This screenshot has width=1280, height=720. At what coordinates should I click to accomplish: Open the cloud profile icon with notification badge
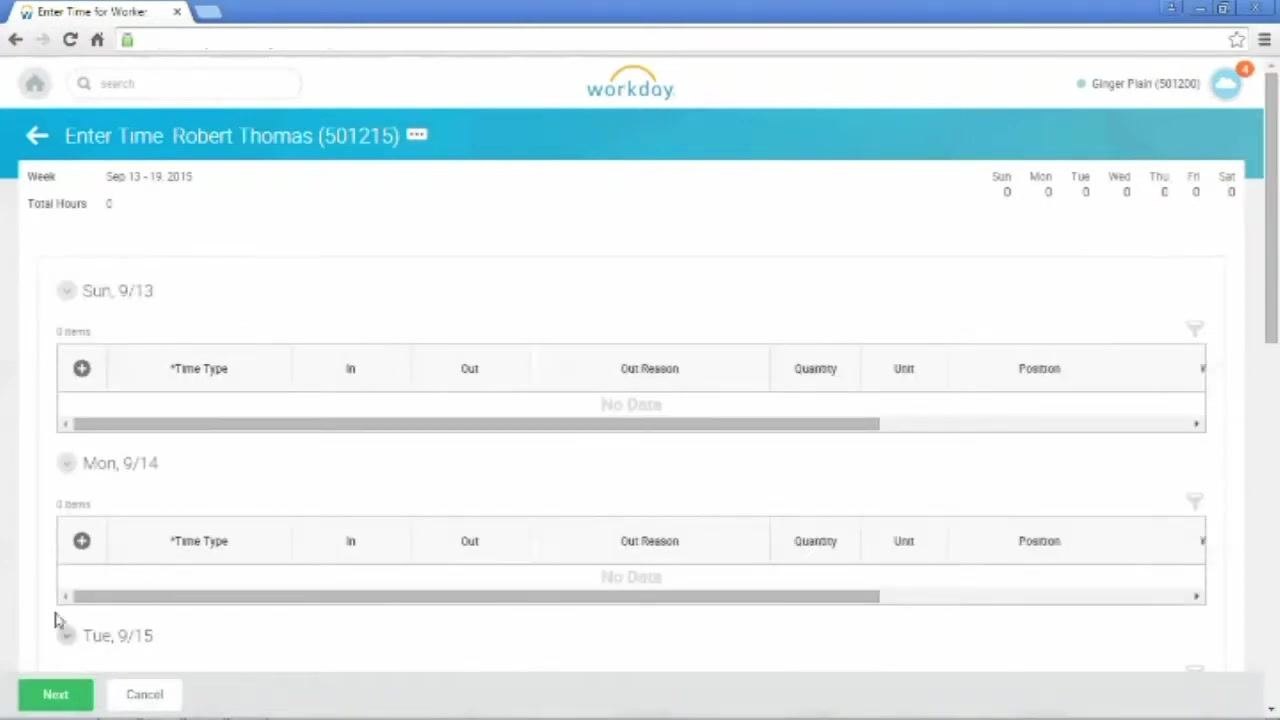click(x=1227, y=84)
